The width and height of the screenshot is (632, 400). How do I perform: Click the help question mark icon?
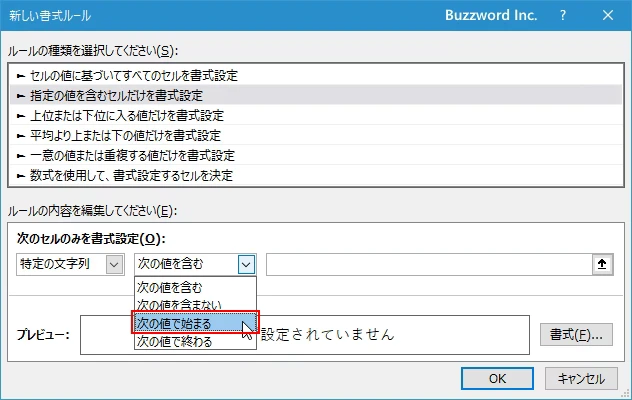tap(563, 15)
